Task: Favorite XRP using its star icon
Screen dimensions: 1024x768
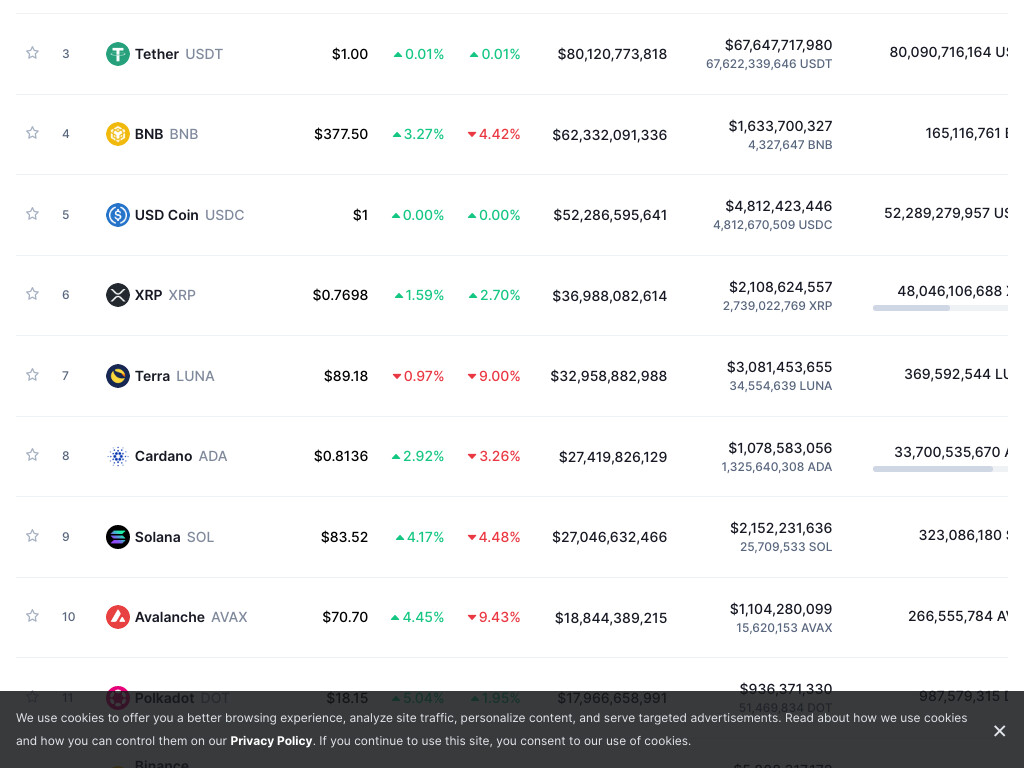Action: [x=32, y=294]
